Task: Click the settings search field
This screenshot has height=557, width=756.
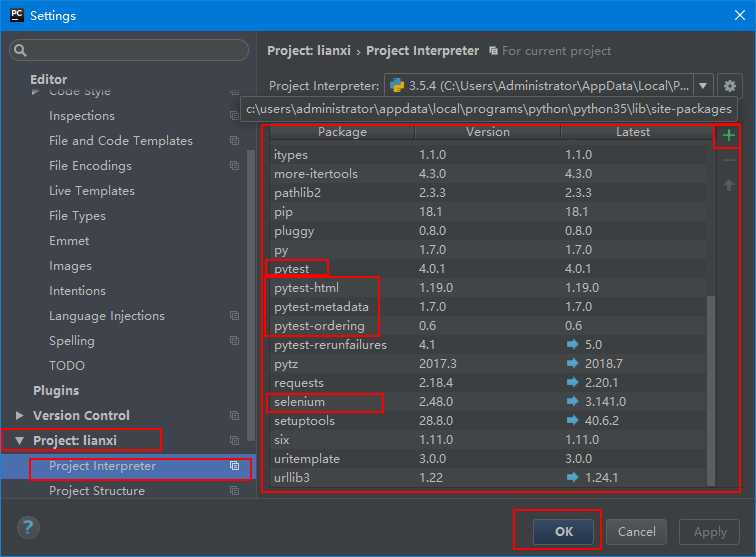Action: 129,50
